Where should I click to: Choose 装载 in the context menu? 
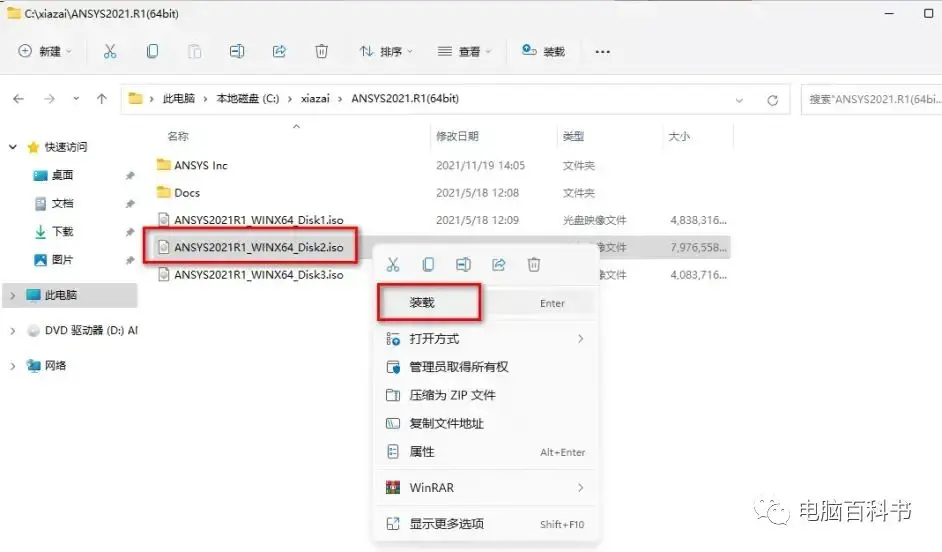pyautogui.click(x=487, y=303)
